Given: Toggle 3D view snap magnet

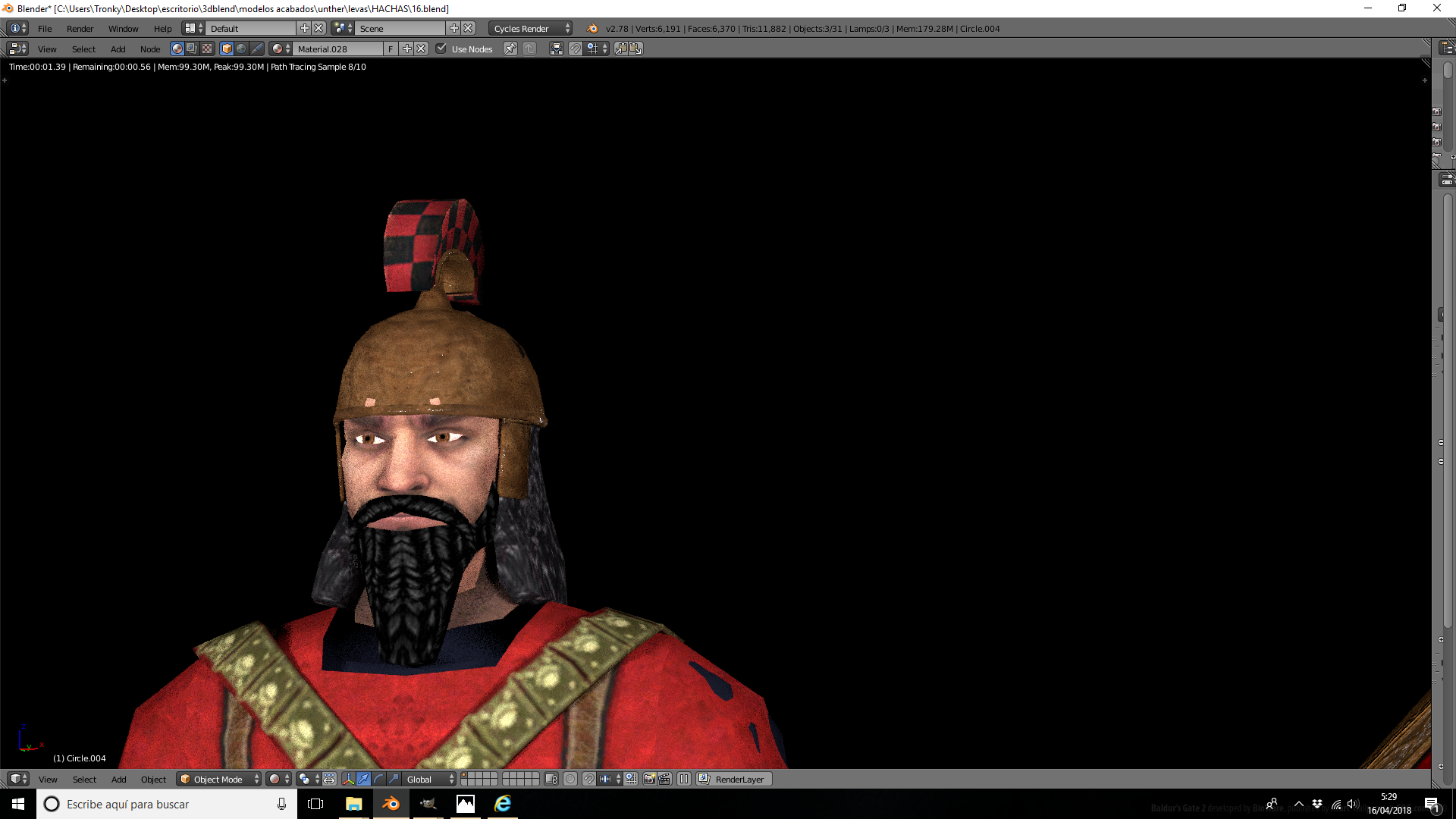Looking at the screenshot, I should [589, 779].
